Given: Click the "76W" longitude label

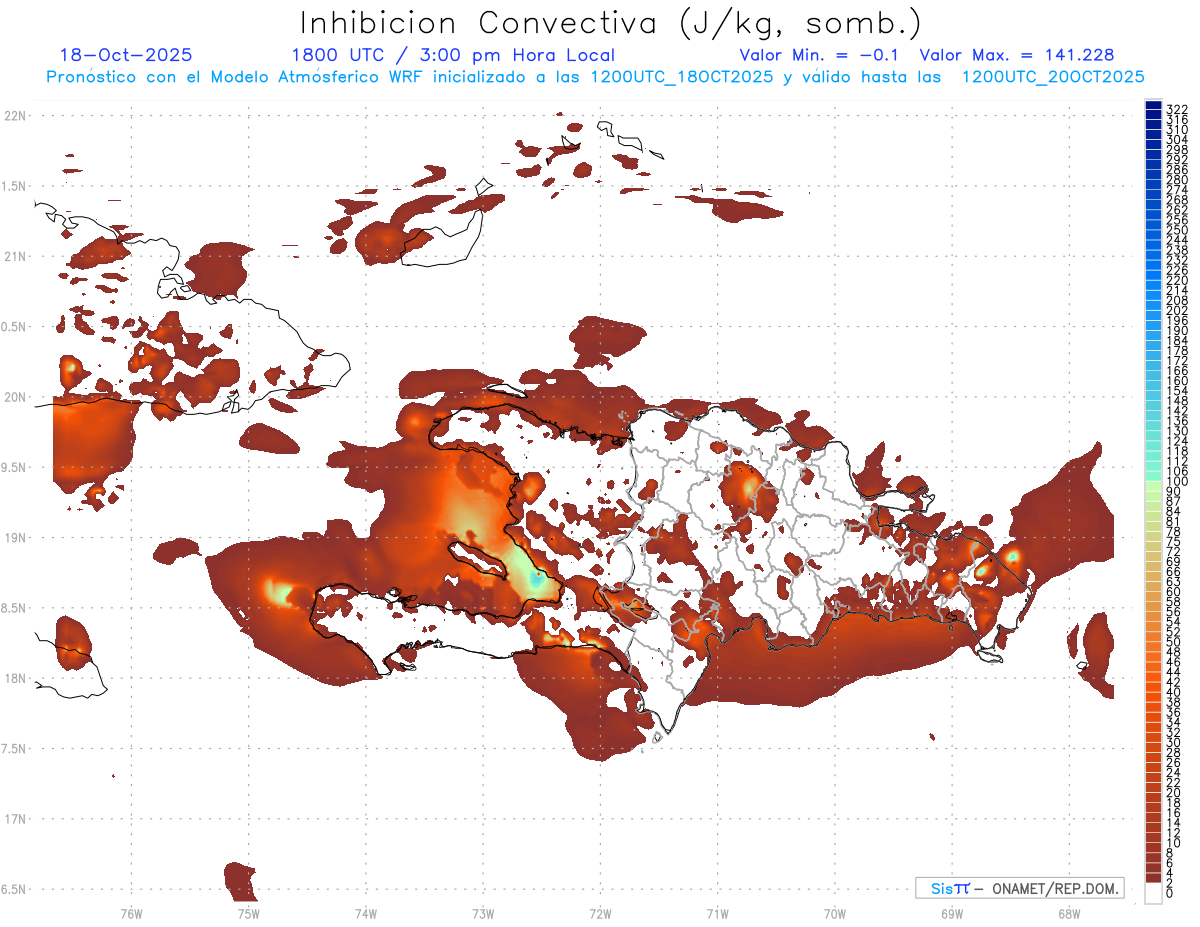Looking at the screenshot, I should pyautogui.click(x=131, y=913).
